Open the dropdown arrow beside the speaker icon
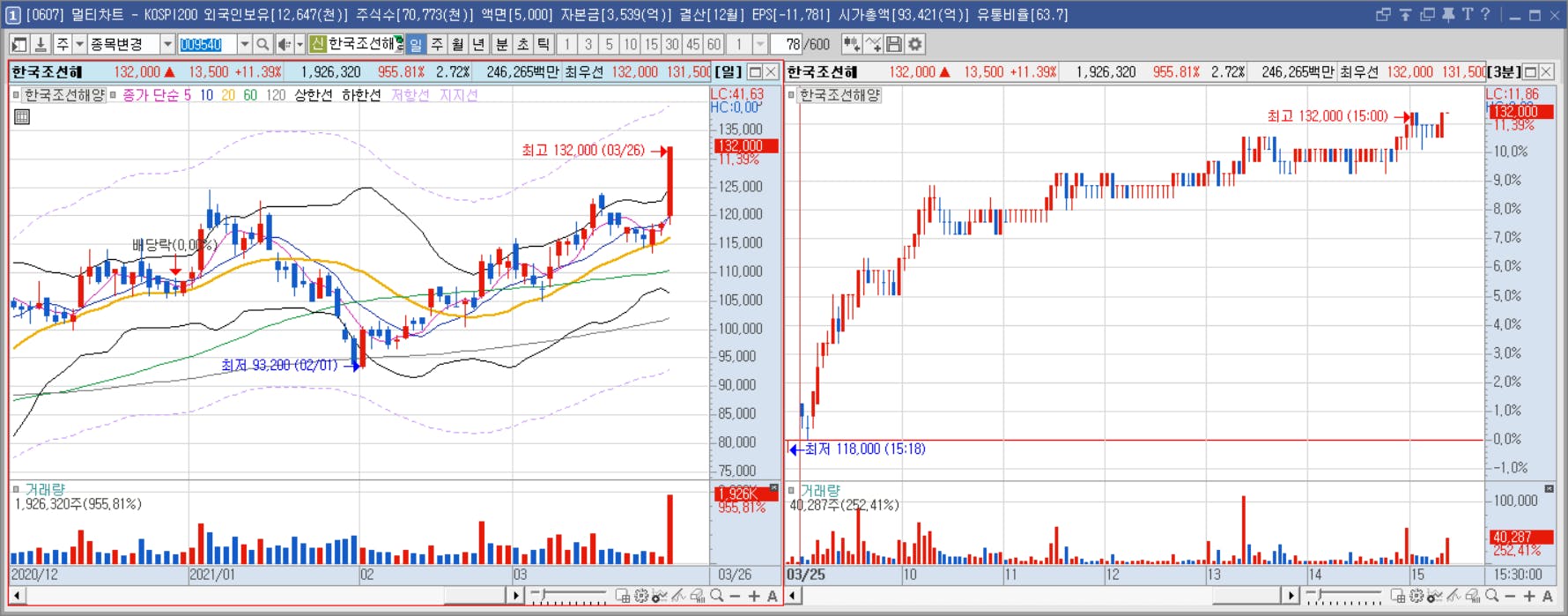1568x616 pixels. click(x=300, y=44)
